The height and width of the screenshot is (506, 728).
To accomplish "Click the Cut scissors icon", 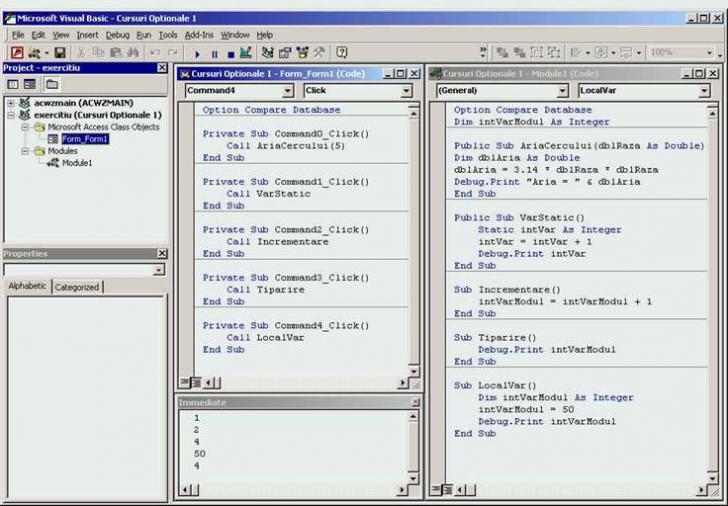I will pyautogui.click(x=81, y=52).
